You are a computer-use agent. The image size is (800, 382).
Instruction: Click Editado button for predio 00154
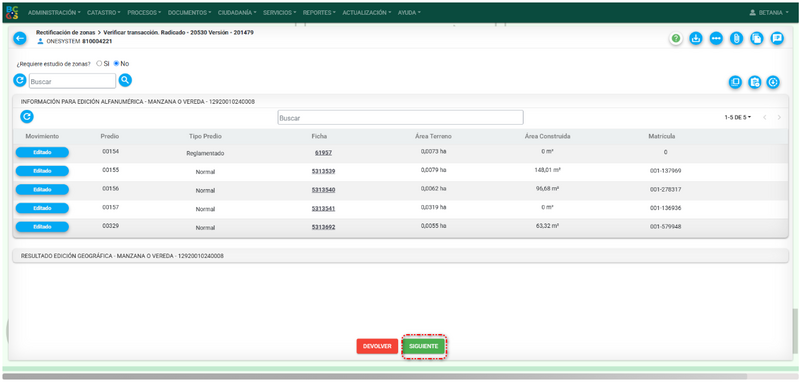42,152
